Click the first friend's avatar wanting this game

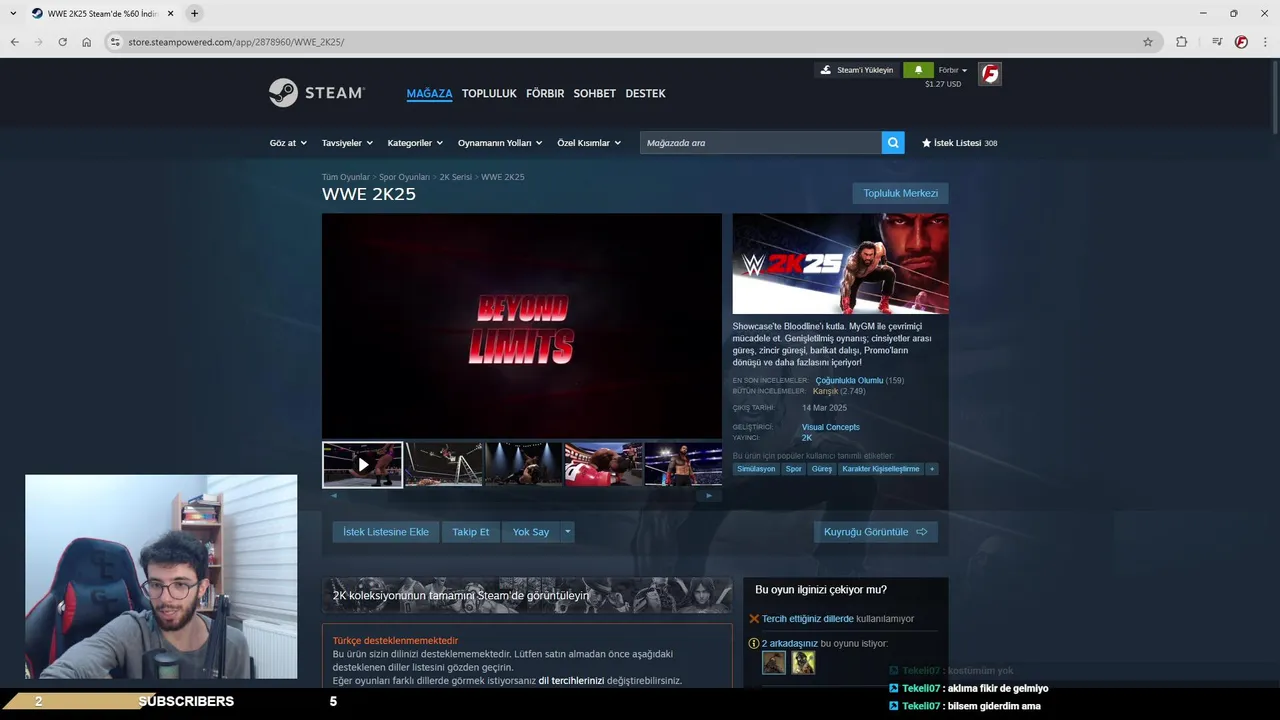click(x=774, y=662)
